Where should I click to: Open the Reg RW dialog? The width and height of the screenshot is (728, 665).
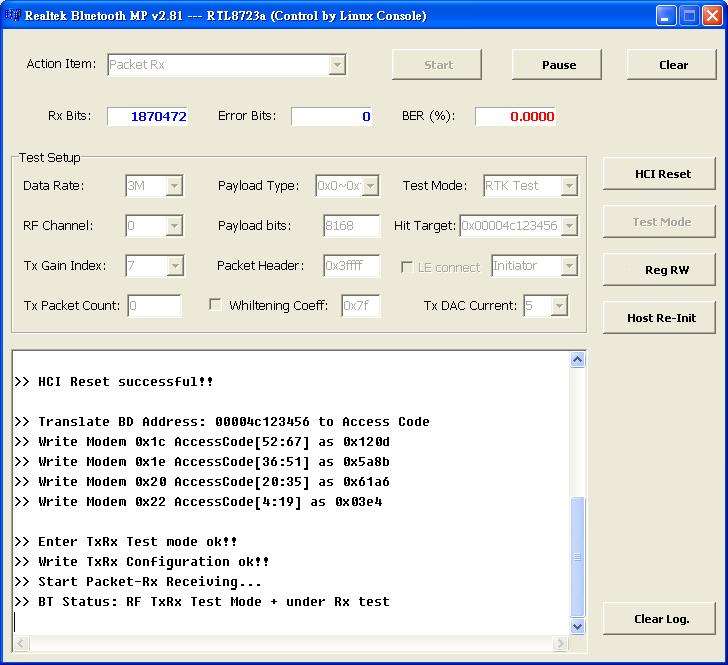(659, 270)
